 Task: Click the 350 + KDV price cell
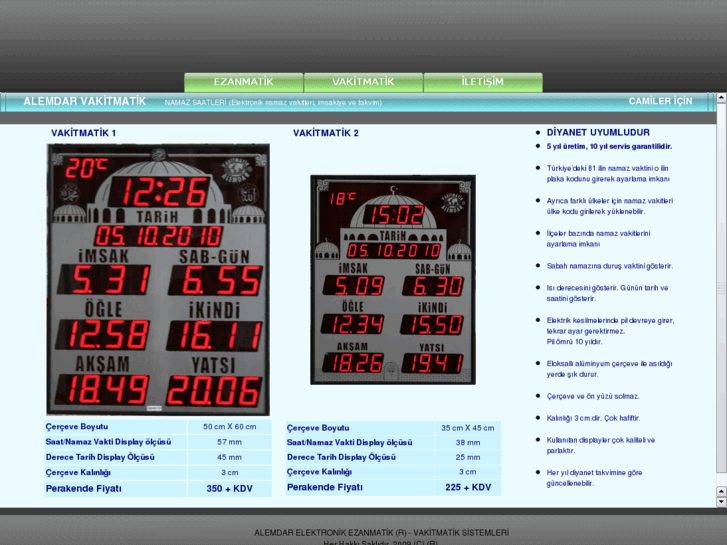click(229, 489)
